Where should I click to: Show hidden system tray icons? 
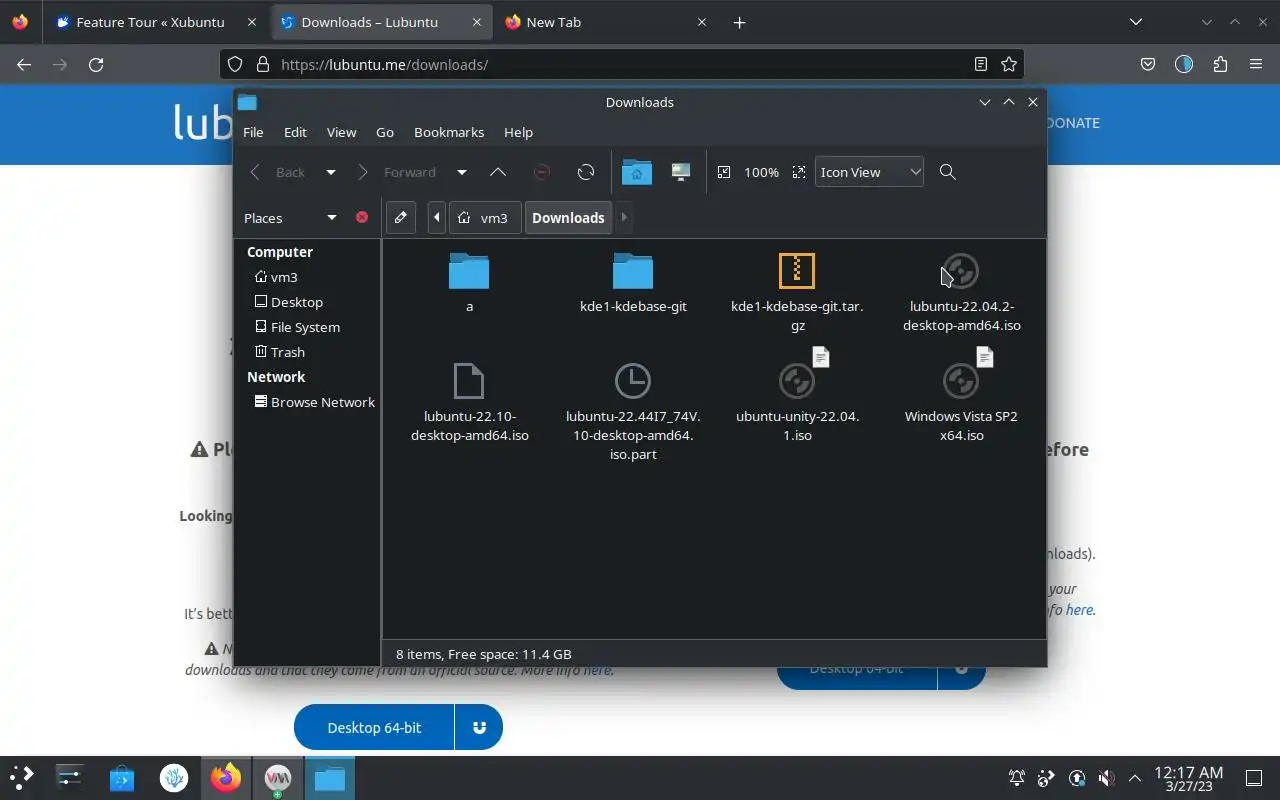pos(1135,778)
